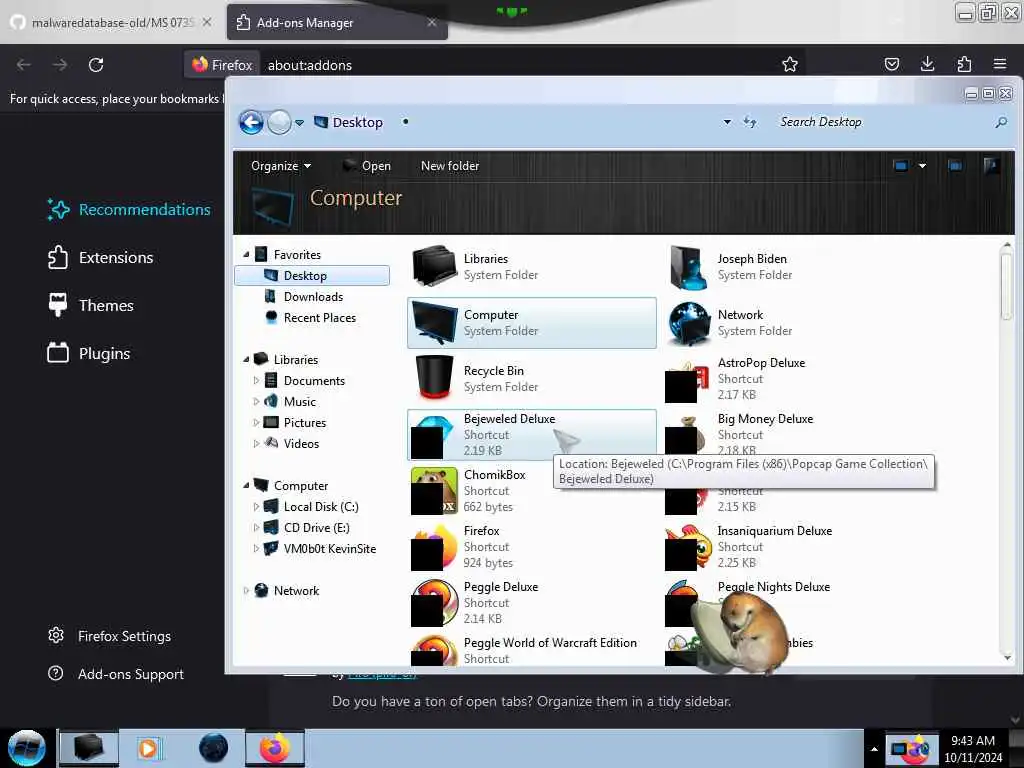The image size is (1024, 768).
Task: Show hidden tray icons arrow
Action: click(x=874, y=749)
